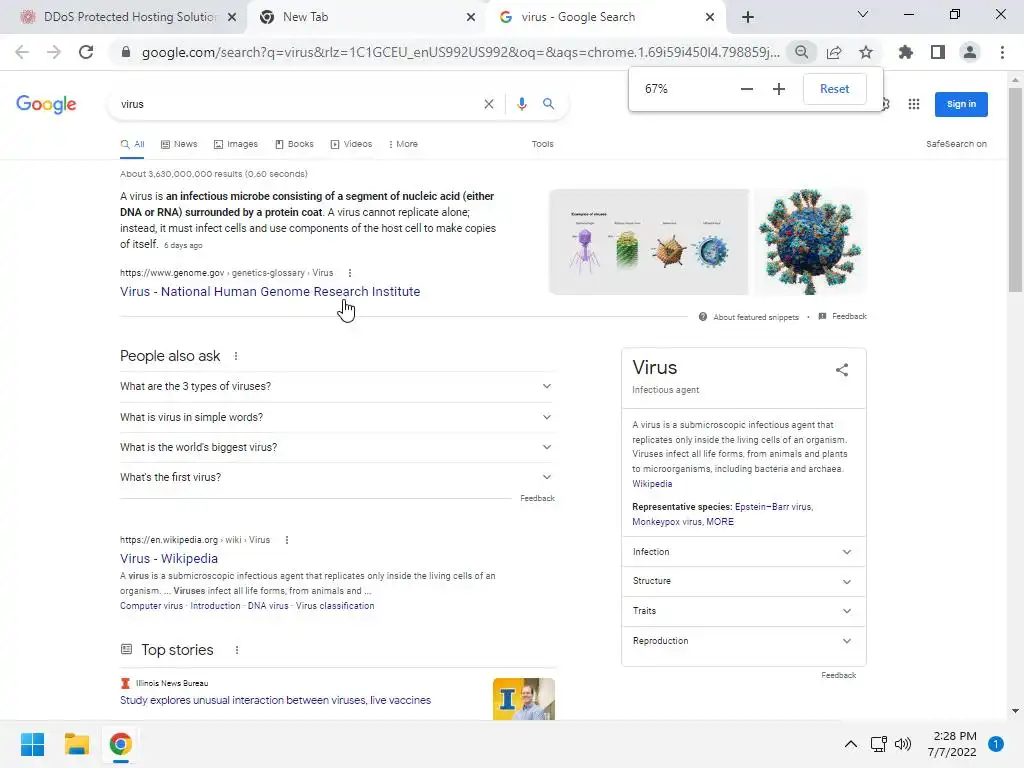Open options dots beside Wikipedia result

click(287, 540)
